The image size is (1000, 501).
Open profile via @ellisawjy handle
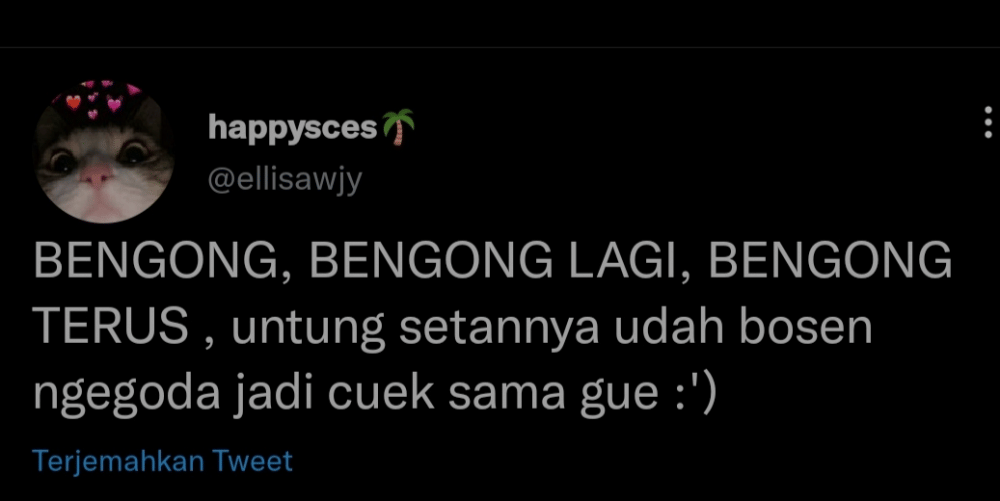tap(285, 180)
